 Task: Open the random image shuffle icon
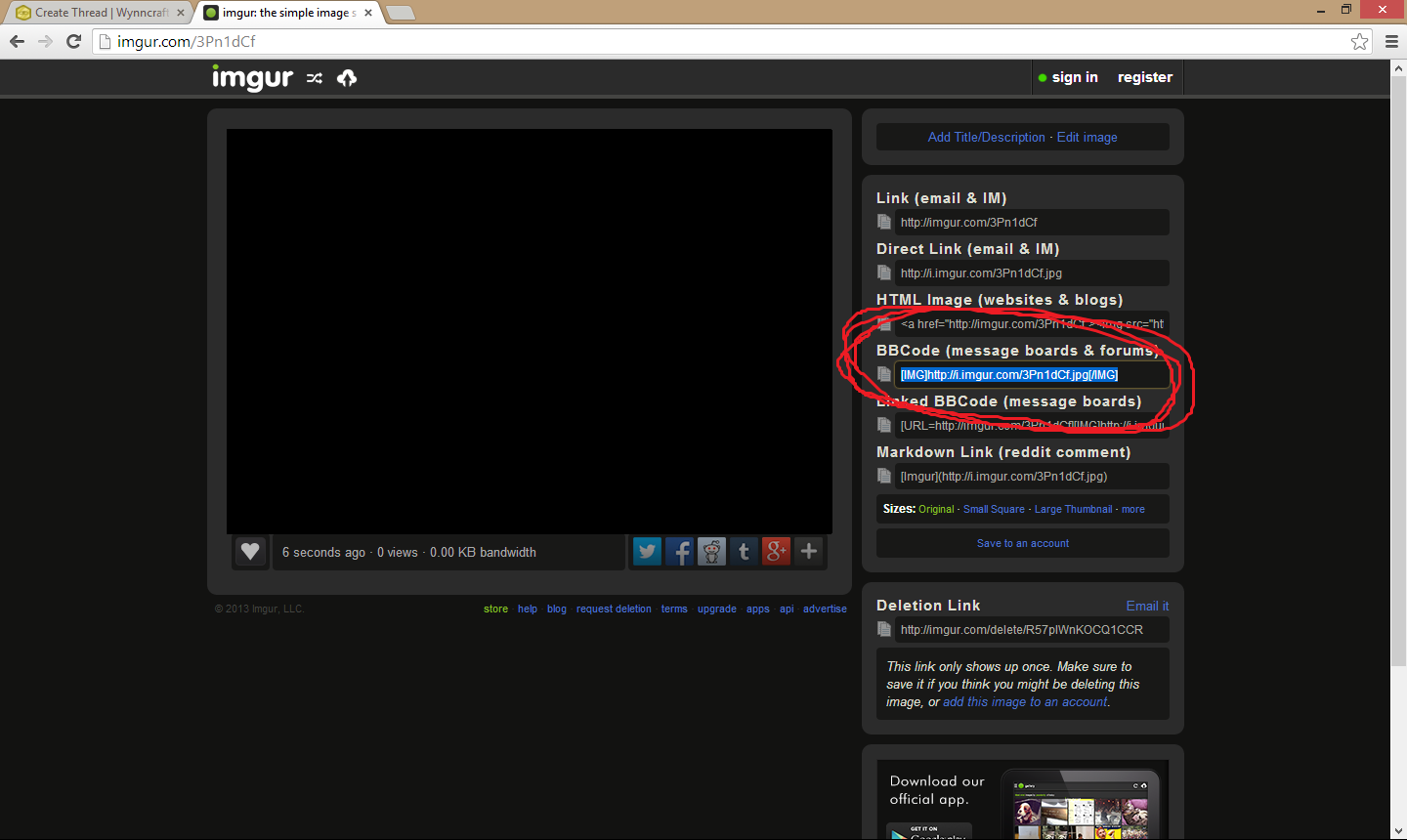tap(315, 78)
